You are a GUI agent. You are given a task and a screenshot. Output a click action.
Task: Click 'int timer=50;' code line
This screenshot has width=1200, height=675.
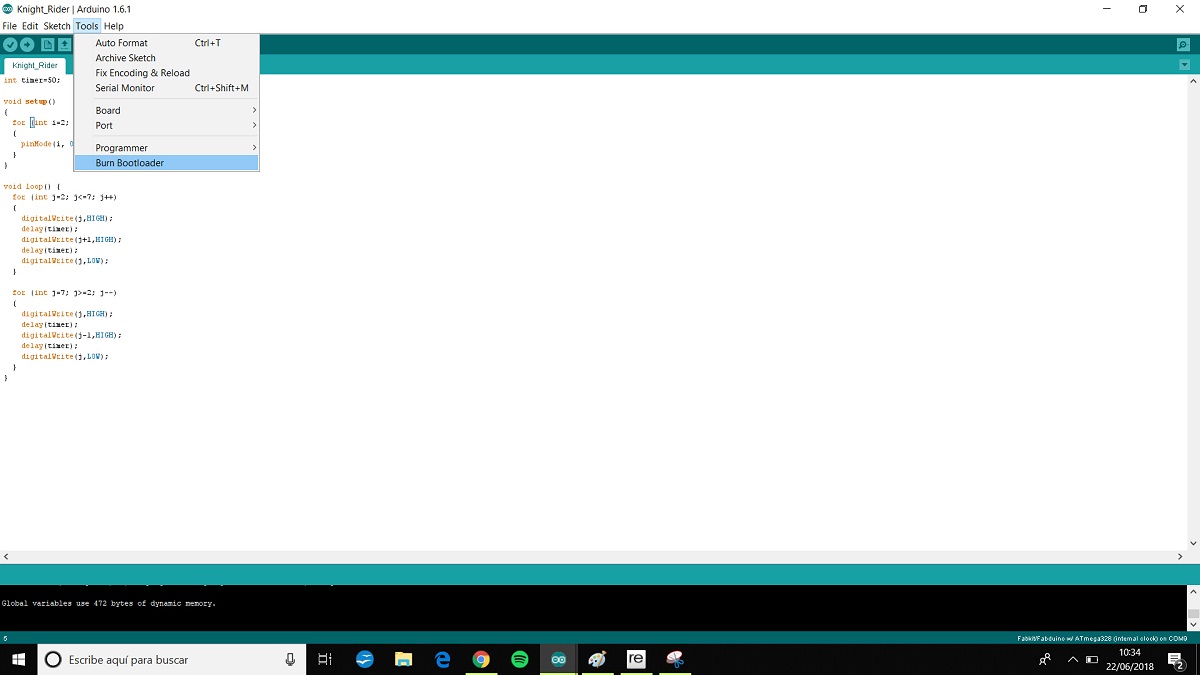pos(32,80)
